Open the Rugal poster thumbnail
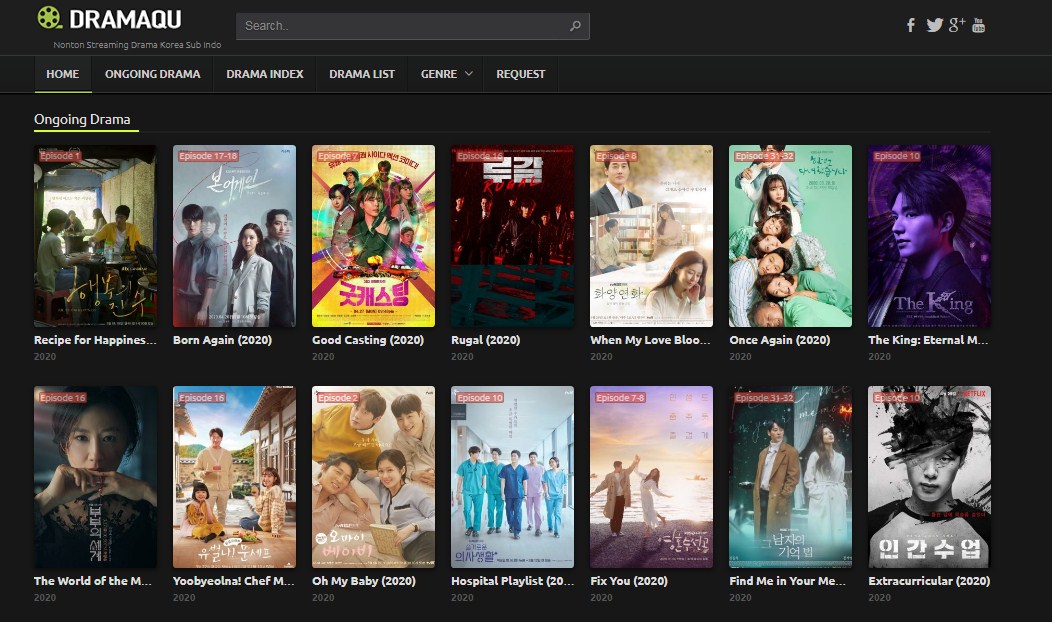 [x=513, y=236]
